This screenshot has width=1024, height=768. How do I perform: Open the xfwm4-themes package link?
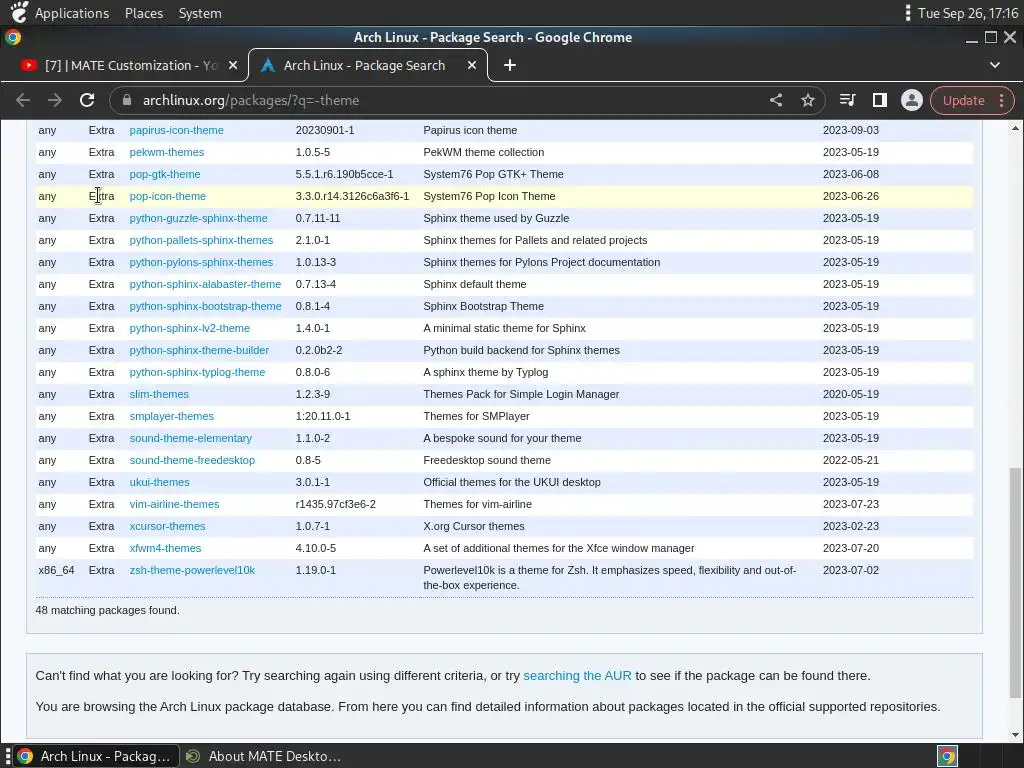click(x=165, y=548)
